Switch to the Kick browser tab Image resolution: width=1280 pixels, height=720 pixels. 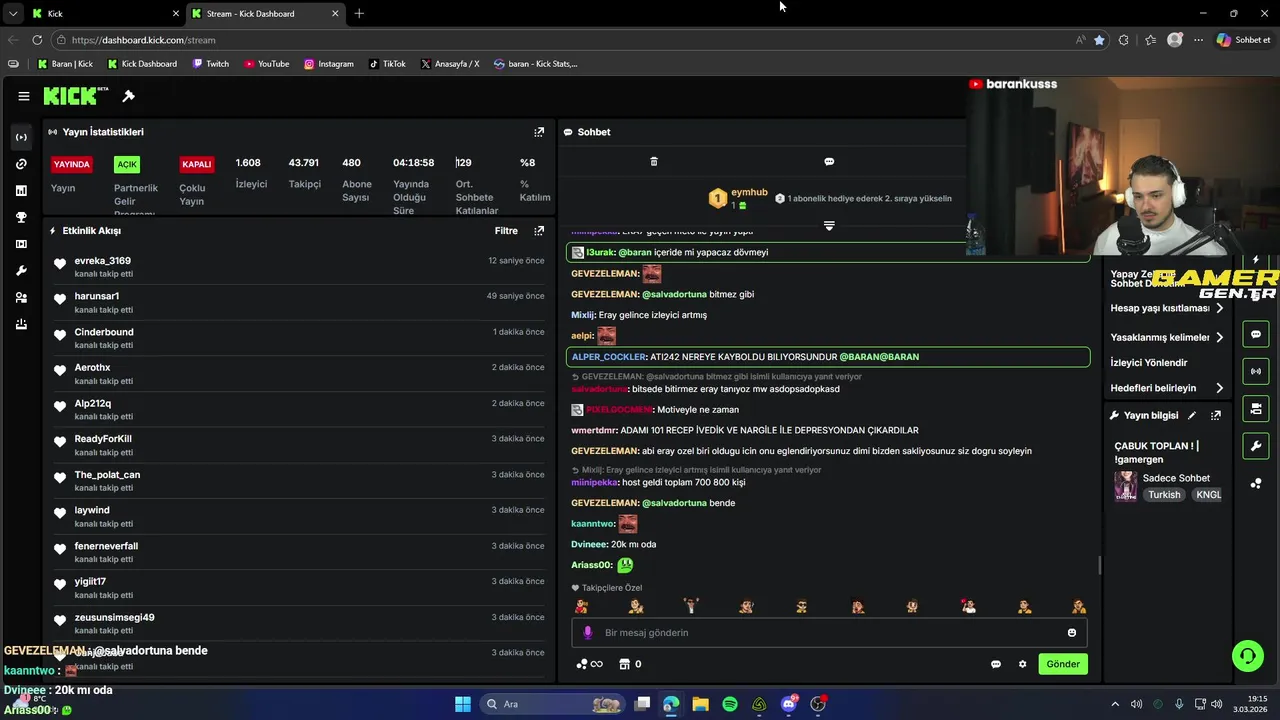[103, 14]
